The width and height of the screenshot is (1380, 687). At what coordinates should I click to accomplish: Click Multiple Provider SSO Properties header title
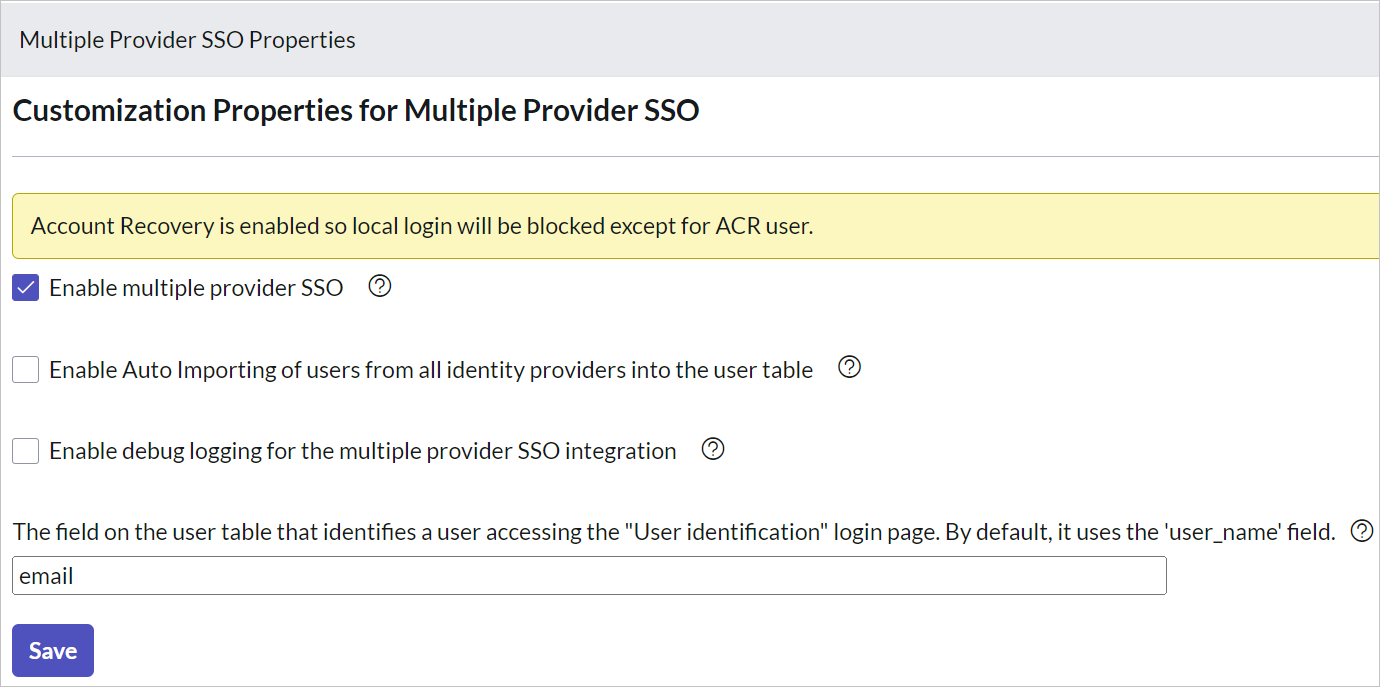tap(187, 40)
